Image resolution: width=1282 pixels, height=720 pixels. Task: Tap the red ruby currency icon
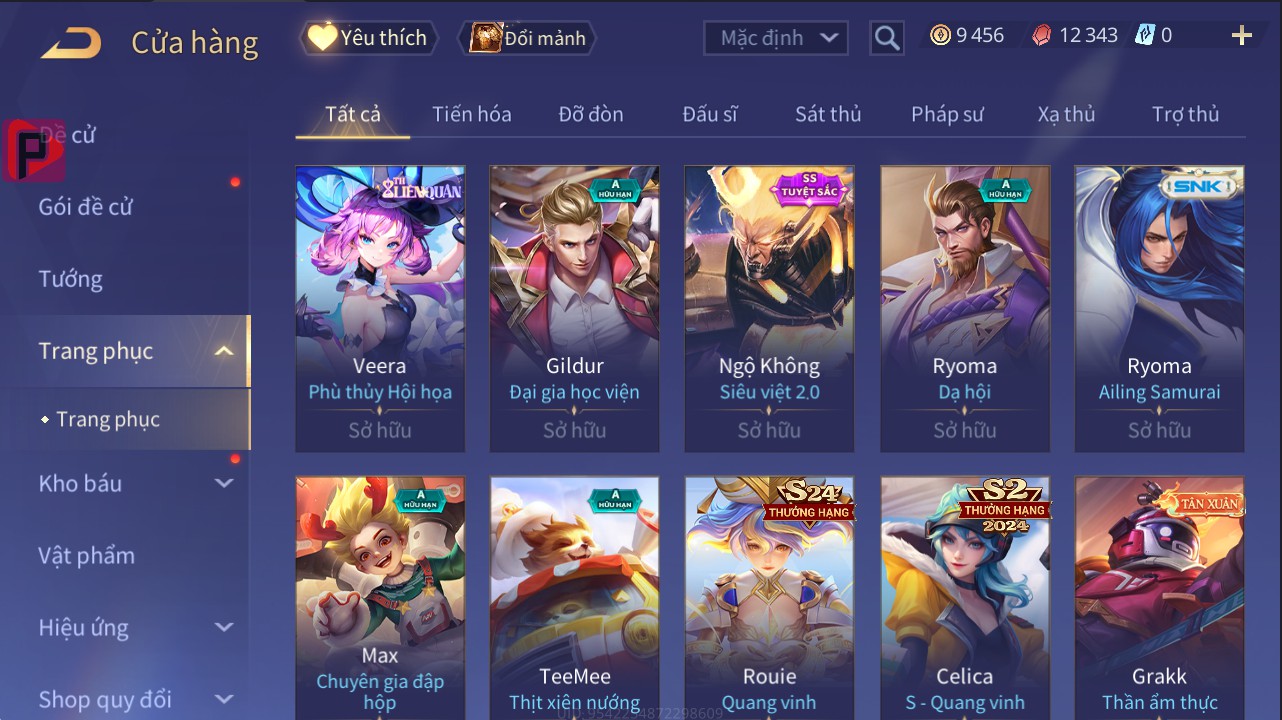point(1042,36)
